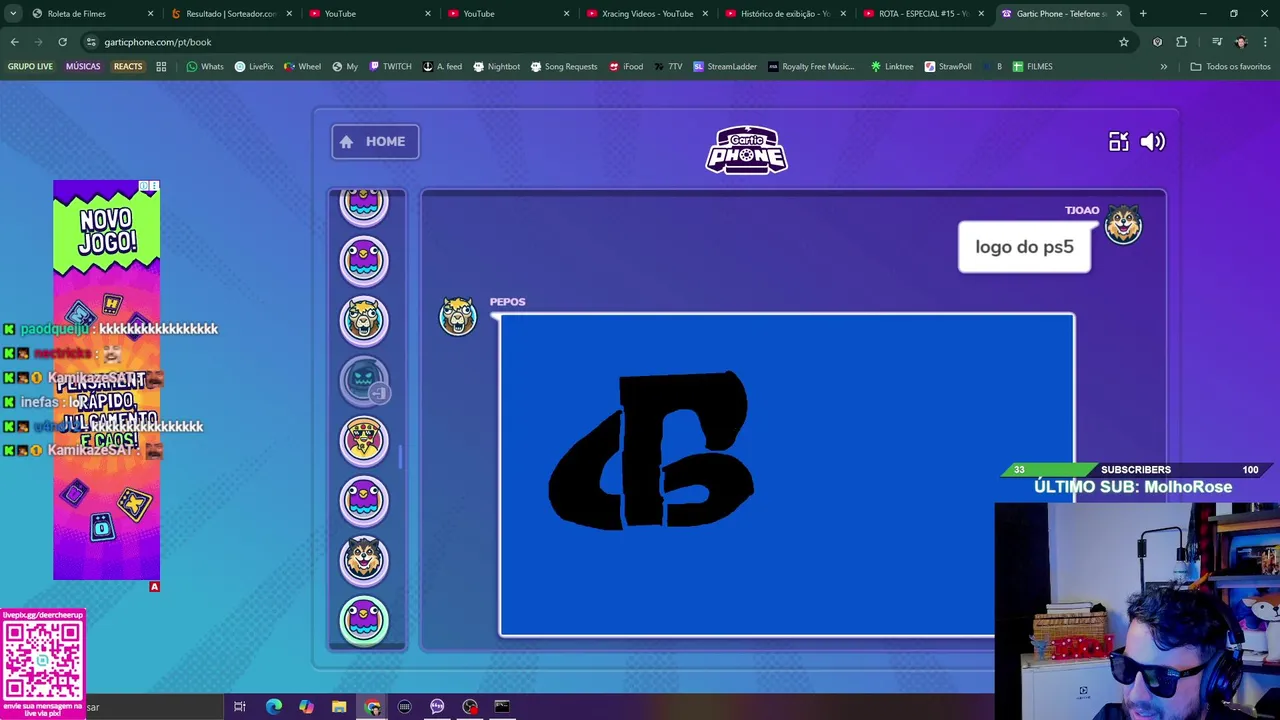The height and width of the screenshot is (720, 1280).
Task: Open the GRUPO LIVE bookmark
Action: tap(30, 67)
